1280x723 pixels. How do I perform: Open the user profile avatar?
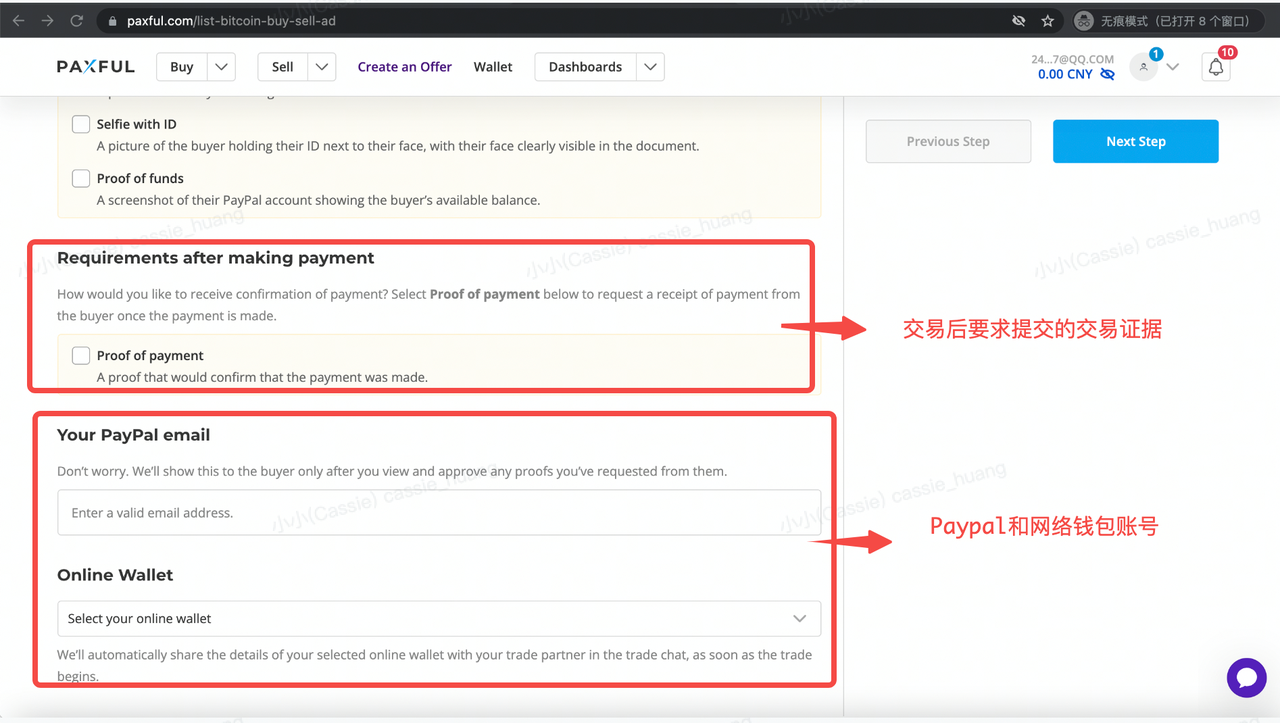(x=1144, y=67)
